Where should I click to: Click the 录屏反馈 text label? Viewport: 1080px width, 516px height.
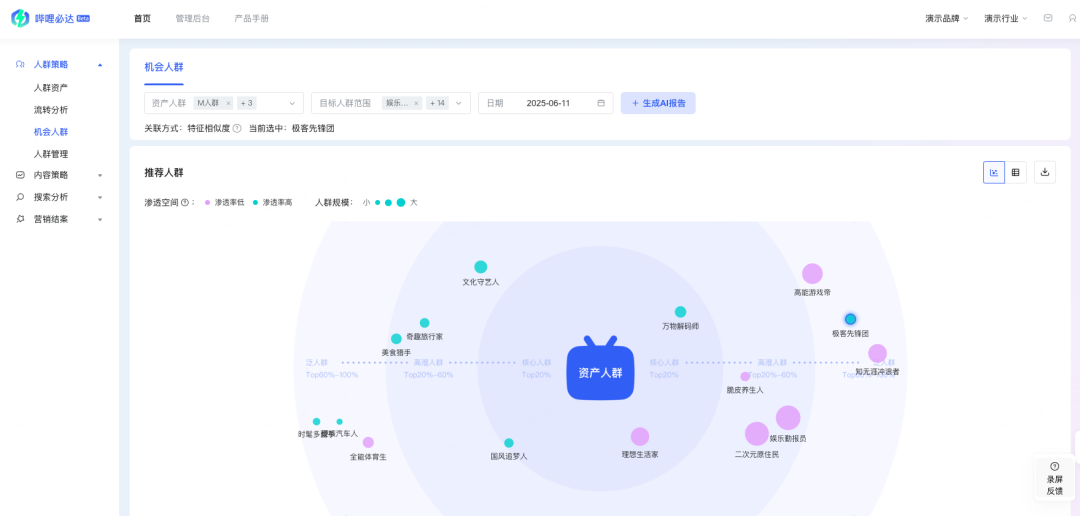tap(1055, 485)
